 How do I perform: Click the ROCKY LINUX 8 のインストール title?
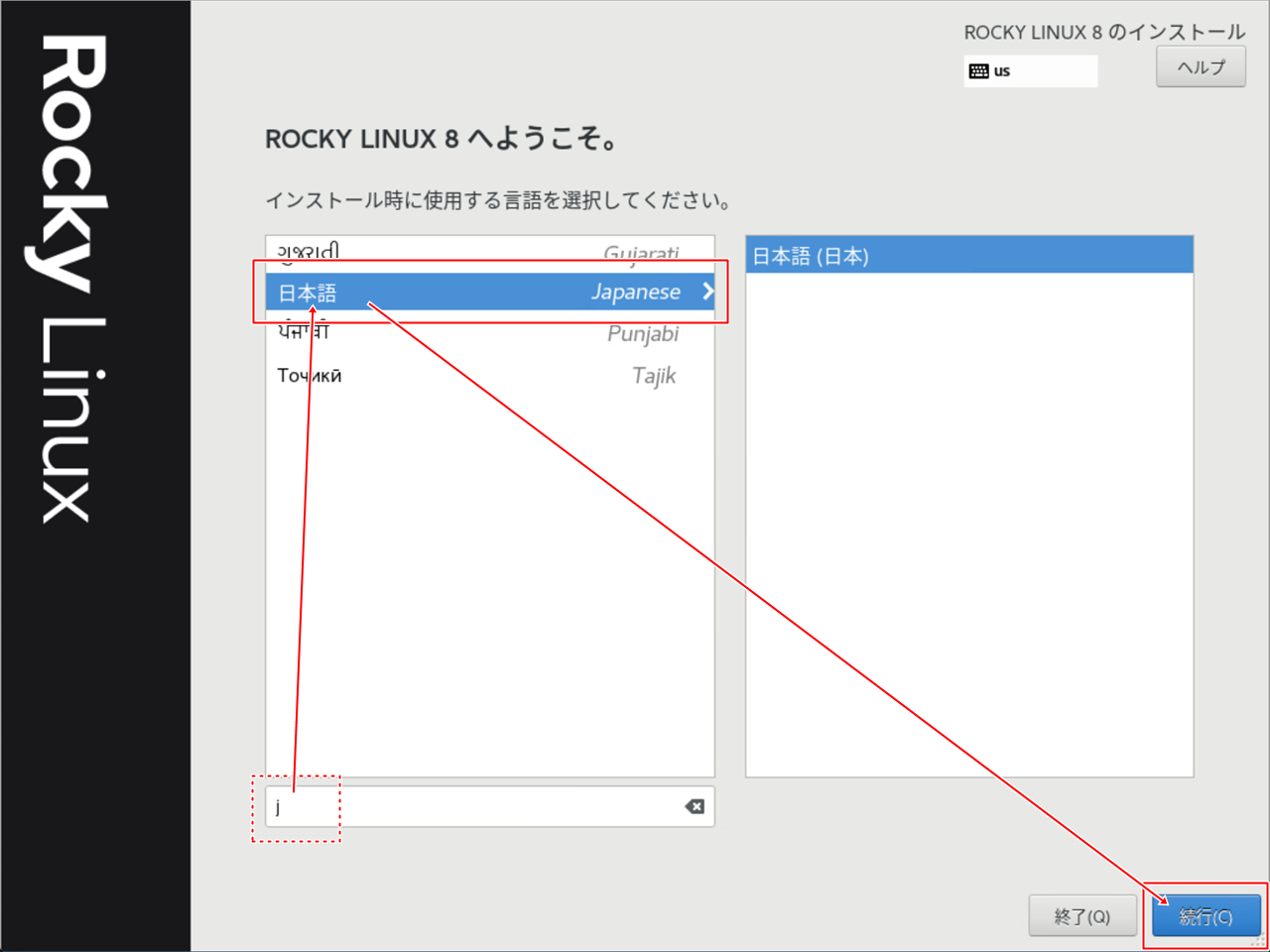[1104, 33]
